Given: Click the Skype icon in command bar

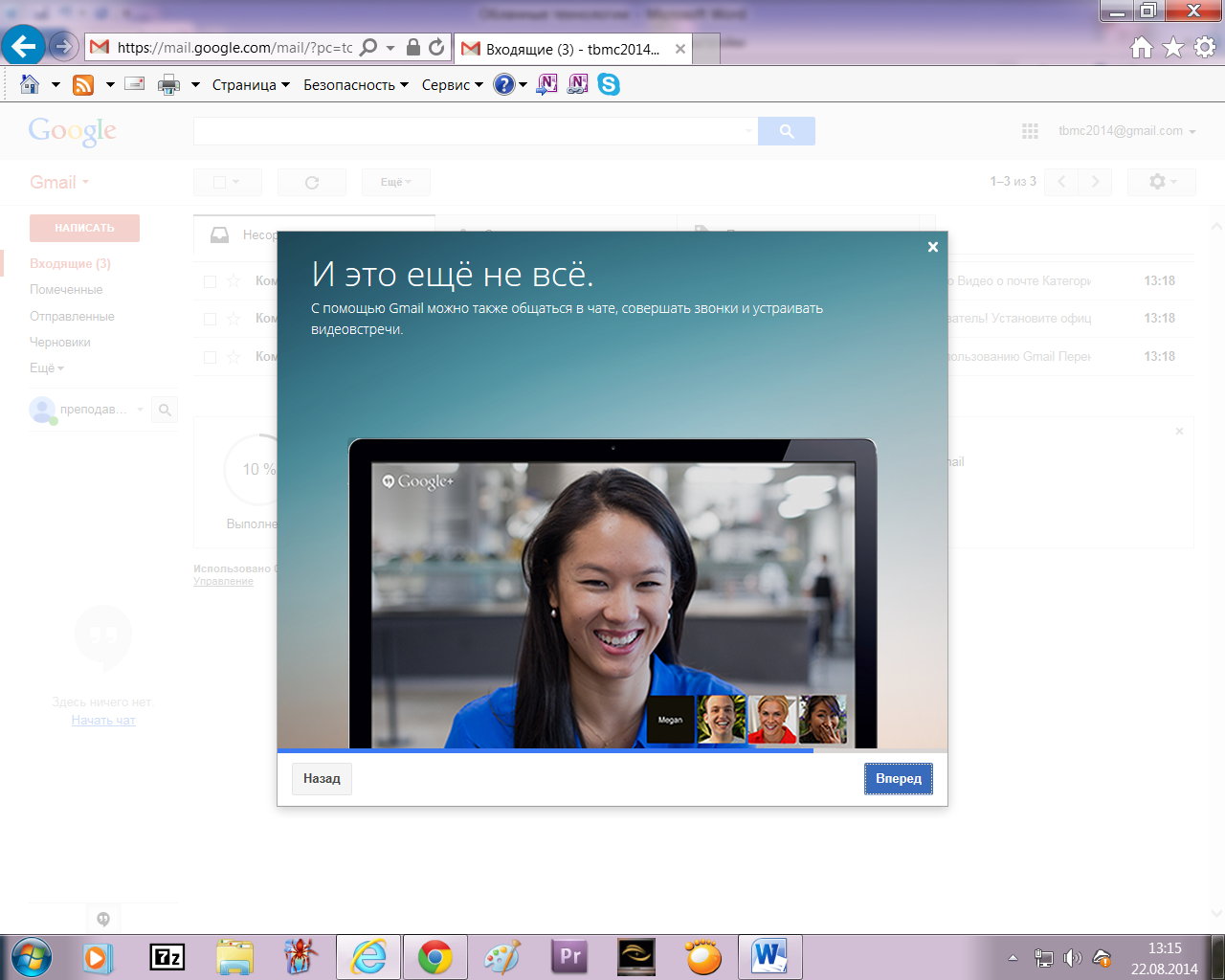Looking at the screenshot, I should [609, 84].
